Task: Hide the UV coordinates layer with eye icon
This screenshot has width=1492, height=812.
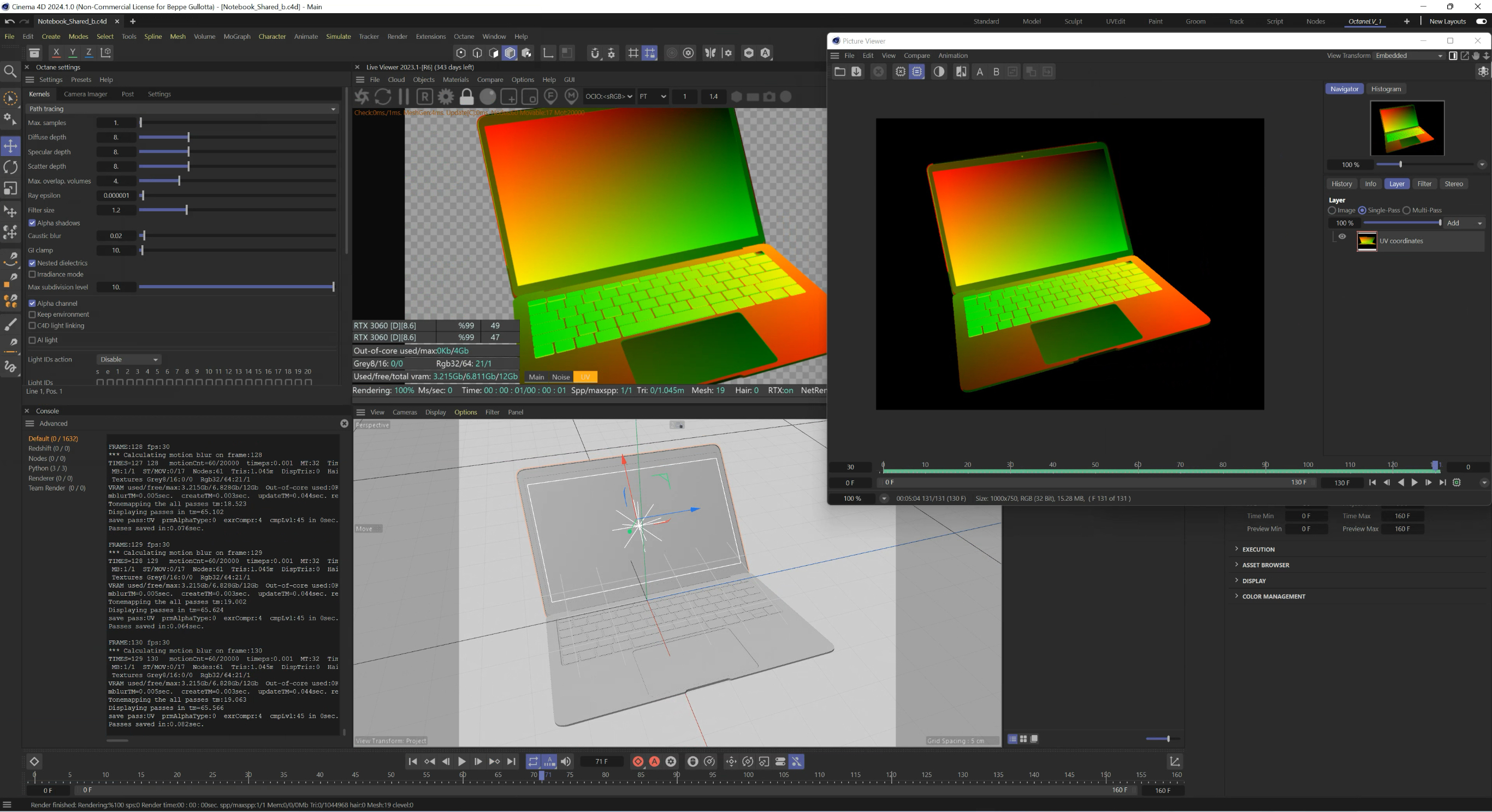Action: (1341, 236)
